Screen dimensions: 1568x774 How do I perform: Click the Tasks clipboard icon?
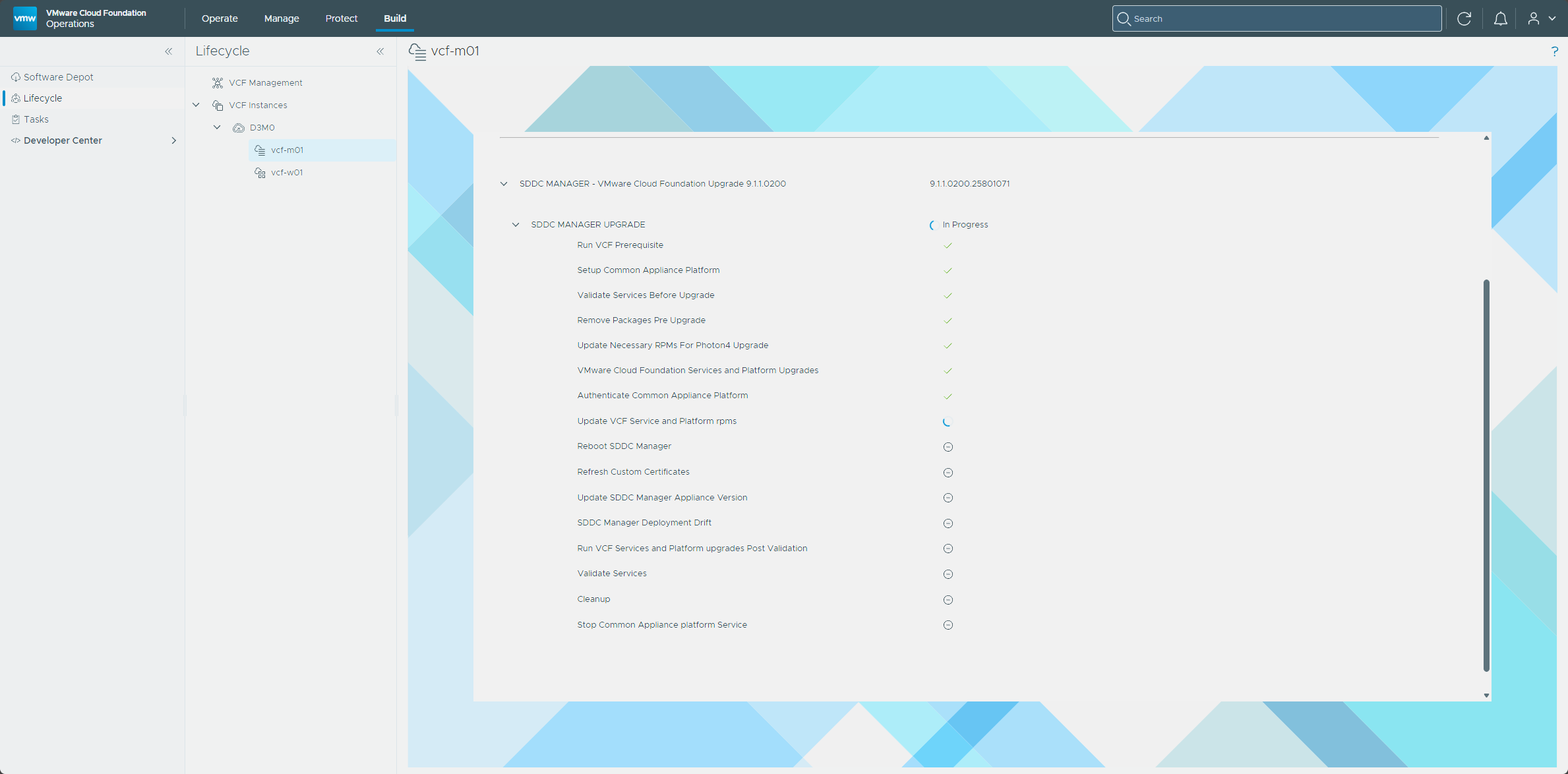click(x=16, y=119)
